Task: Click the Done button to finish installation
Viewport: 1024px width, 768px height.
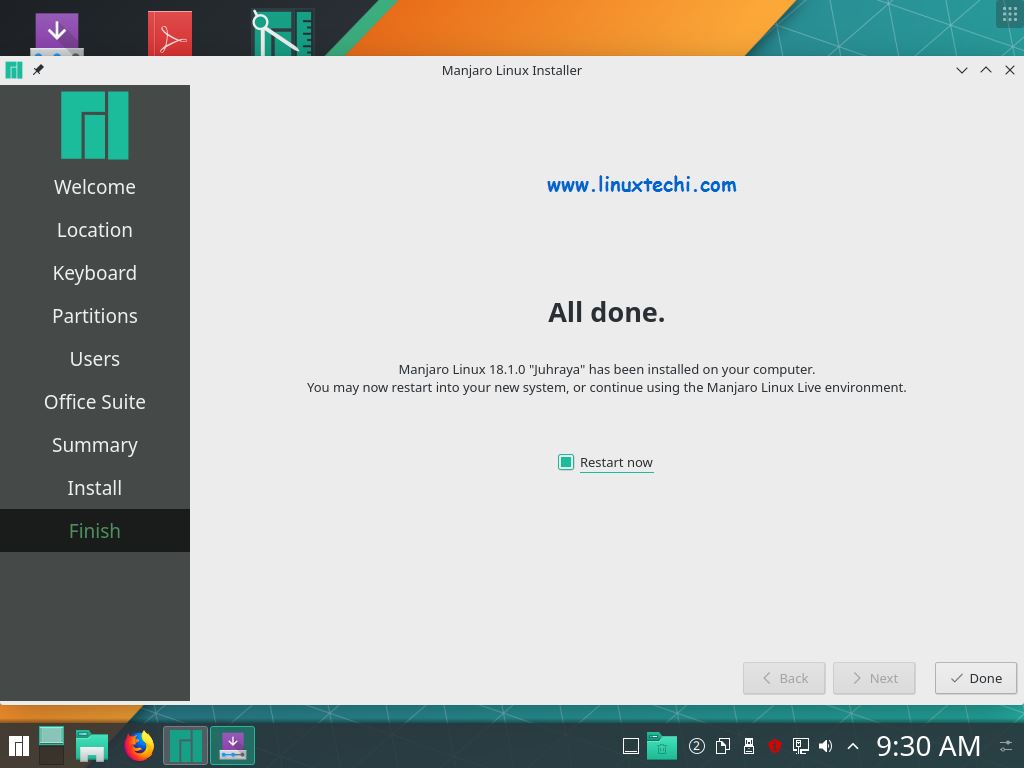Action: point(975,678)
